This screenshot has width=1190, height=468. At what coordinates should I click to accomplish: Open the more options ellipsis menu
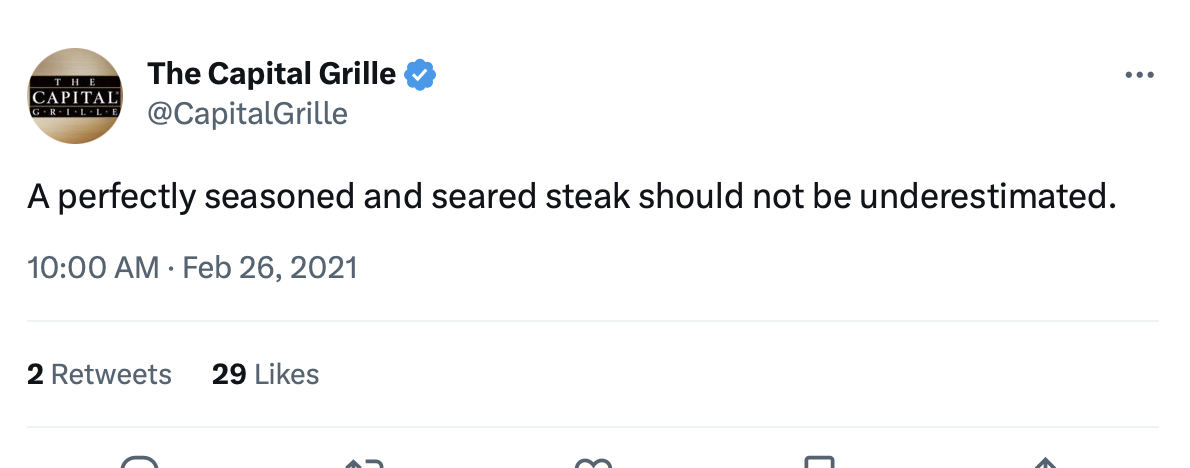tap(1139, 75)
